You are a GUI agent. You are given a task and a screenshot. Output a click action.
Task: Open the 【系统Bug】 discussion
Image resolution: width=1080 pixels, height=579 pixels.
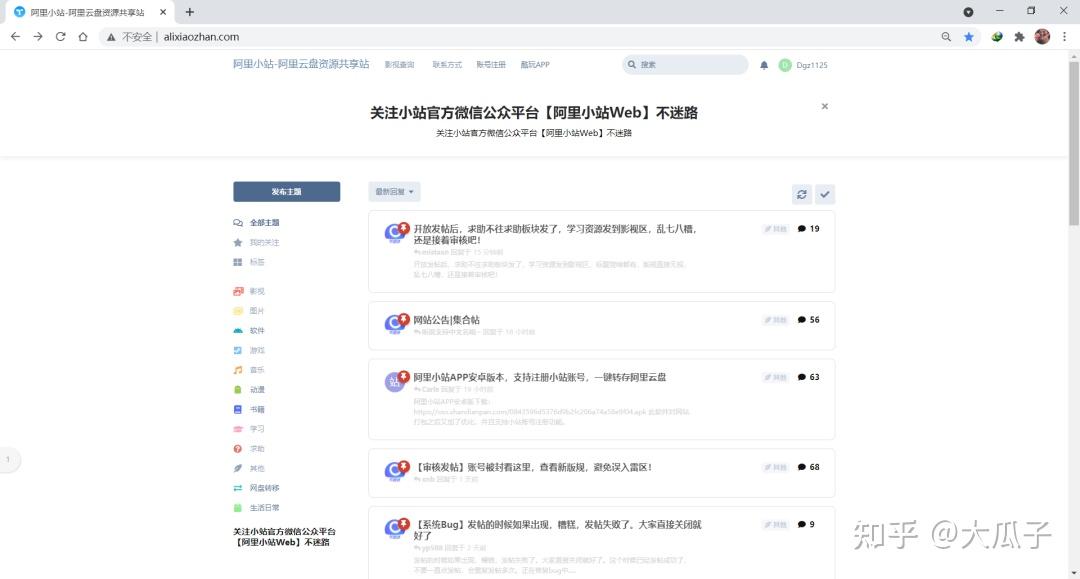coord(557,529)
